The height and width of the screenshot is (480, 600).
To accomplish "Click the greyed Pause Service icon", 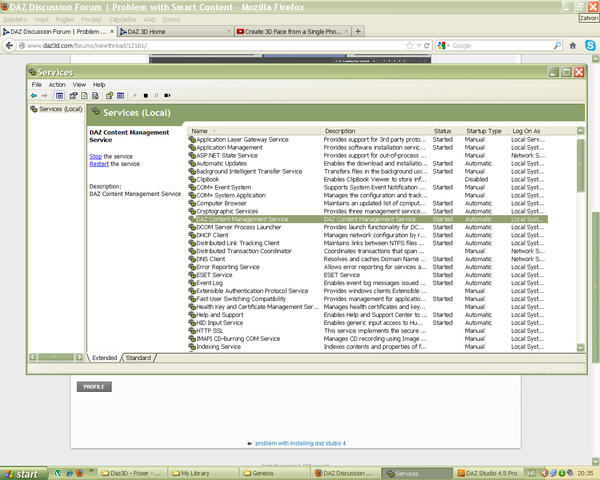I will (157, 96).
